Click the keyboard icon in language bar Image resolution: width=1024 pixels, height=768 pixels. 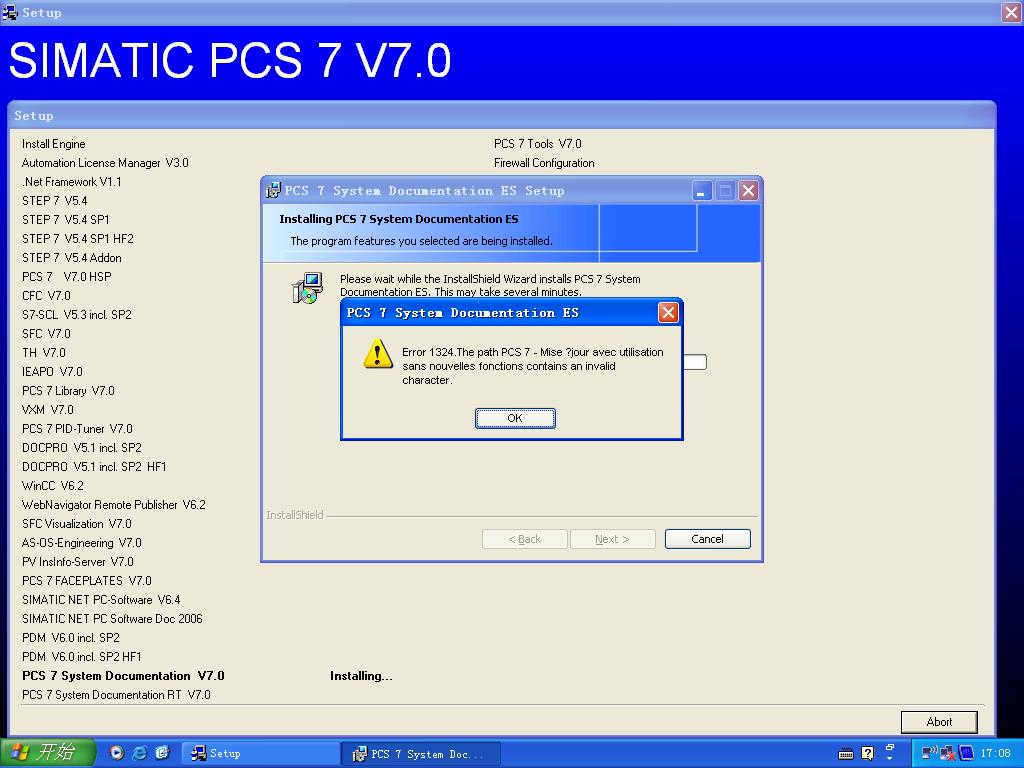point(846,754)
